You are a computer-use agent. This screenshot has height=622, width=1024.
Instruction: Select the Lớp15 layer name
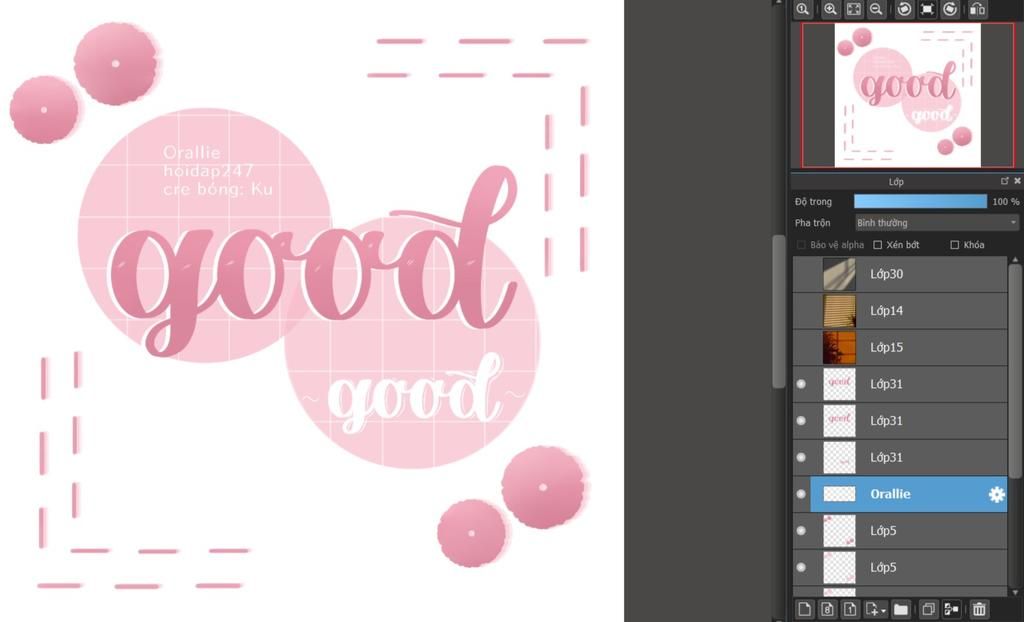[886, 347]
